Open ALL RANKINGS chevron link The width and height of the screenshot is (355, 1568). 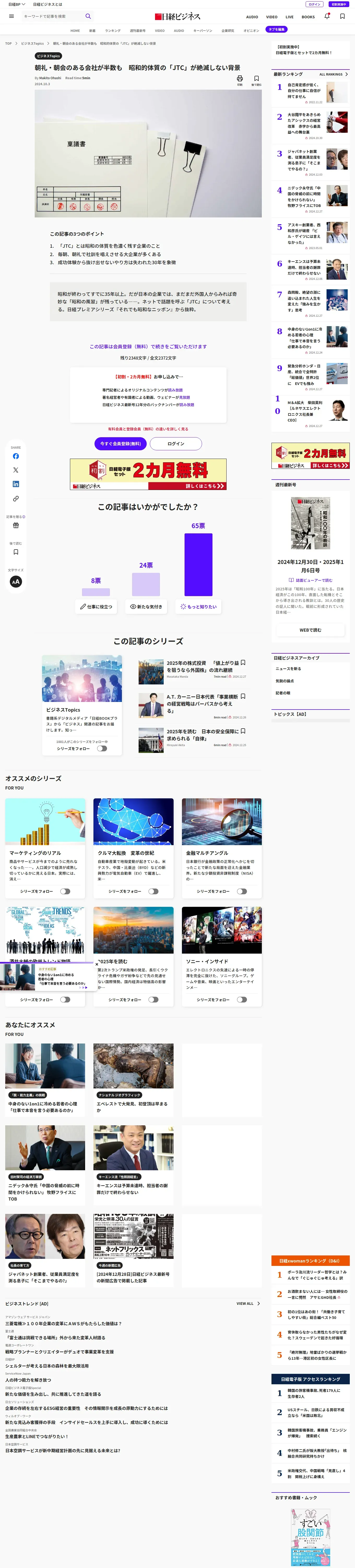click(334, 74)
